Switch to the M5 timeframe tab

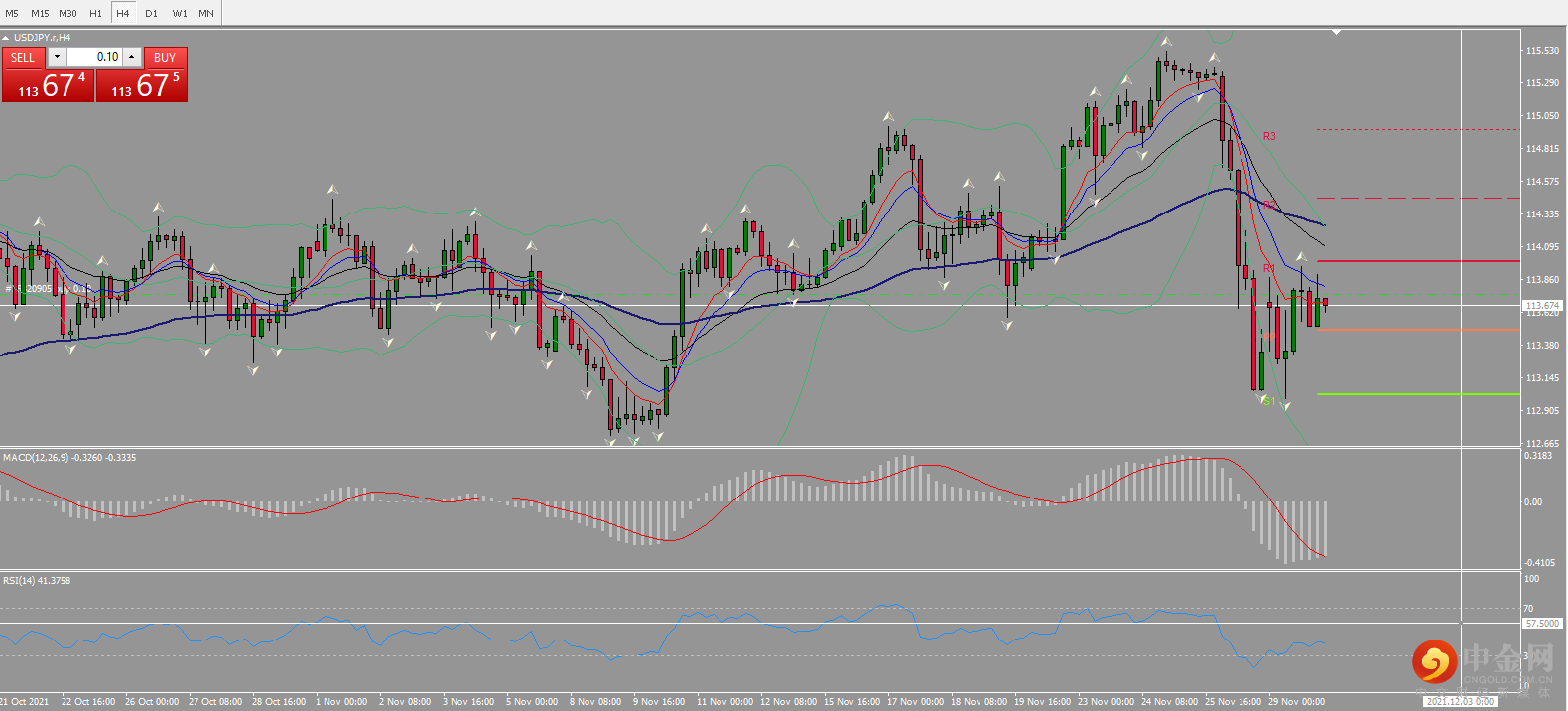[12, 13]
